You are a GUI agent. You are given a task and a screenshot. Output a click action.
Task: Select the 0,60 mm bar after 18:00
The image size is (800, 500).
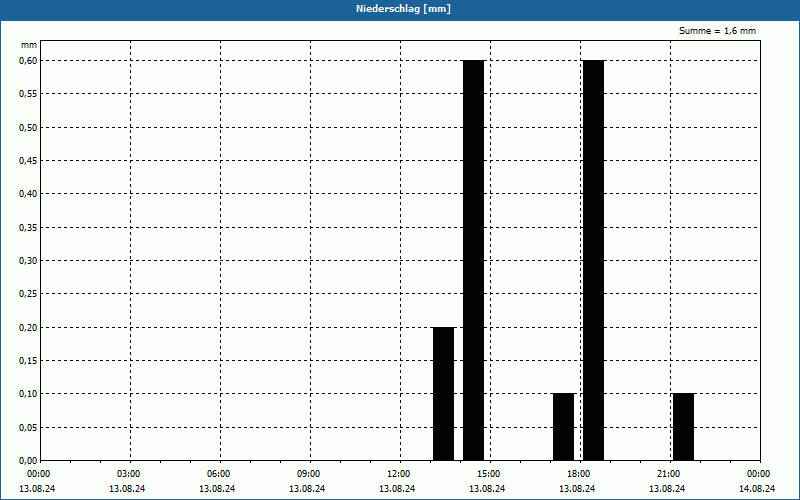coord(593,260)
